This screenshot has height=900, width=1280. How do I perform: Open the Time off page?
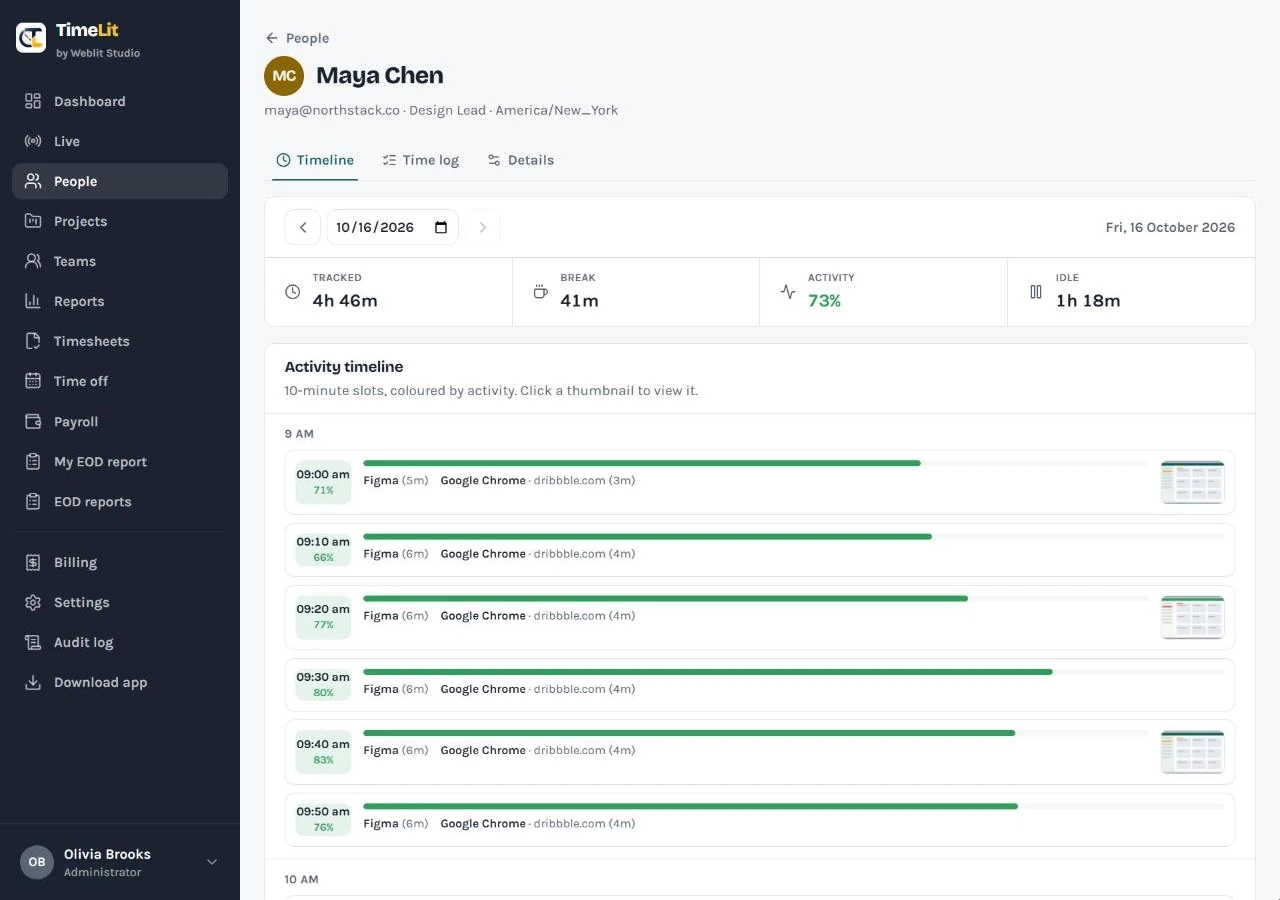120,381
